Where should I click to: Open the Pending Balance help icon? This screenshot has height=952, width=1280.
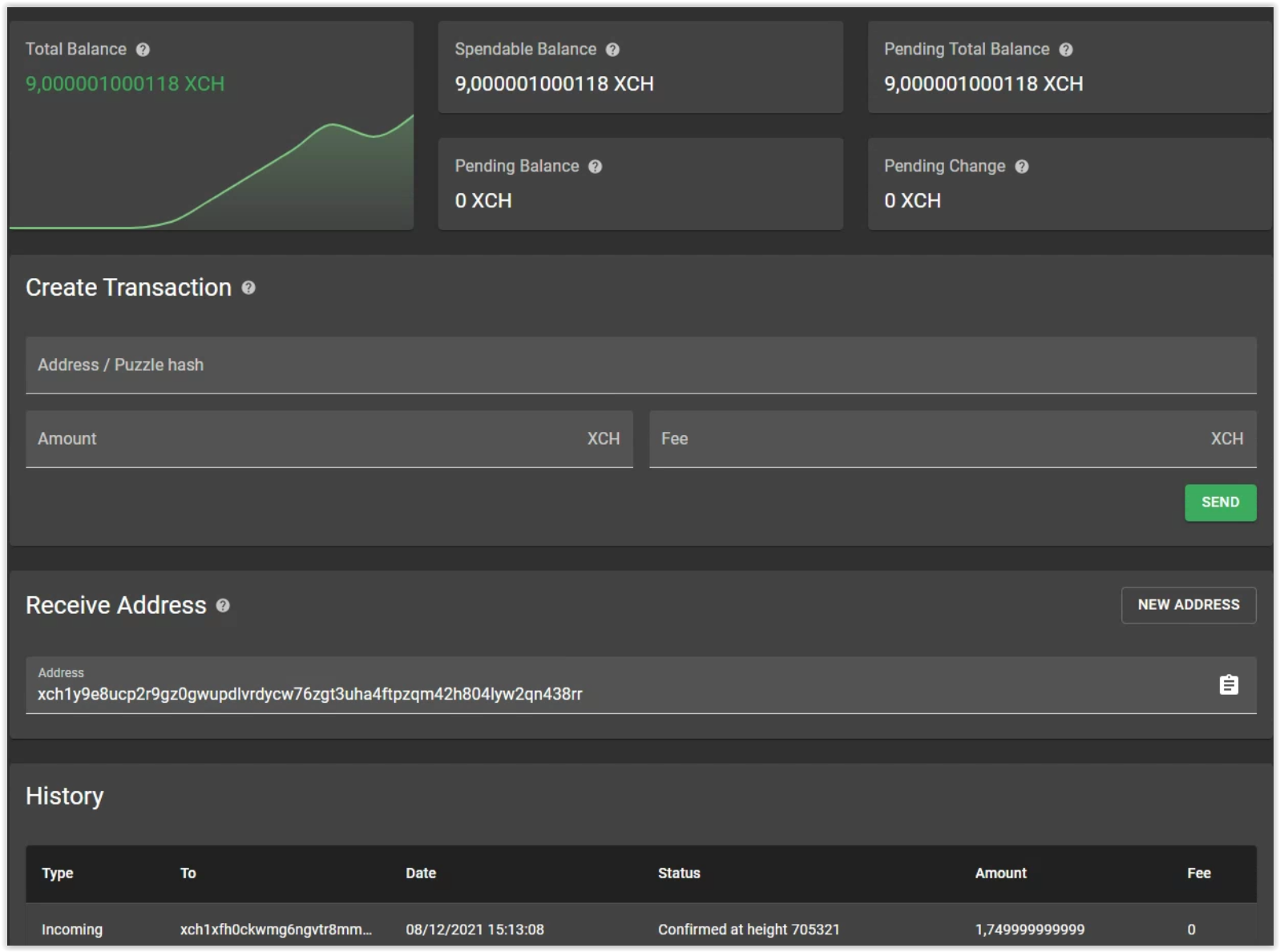tap(595, 167)
